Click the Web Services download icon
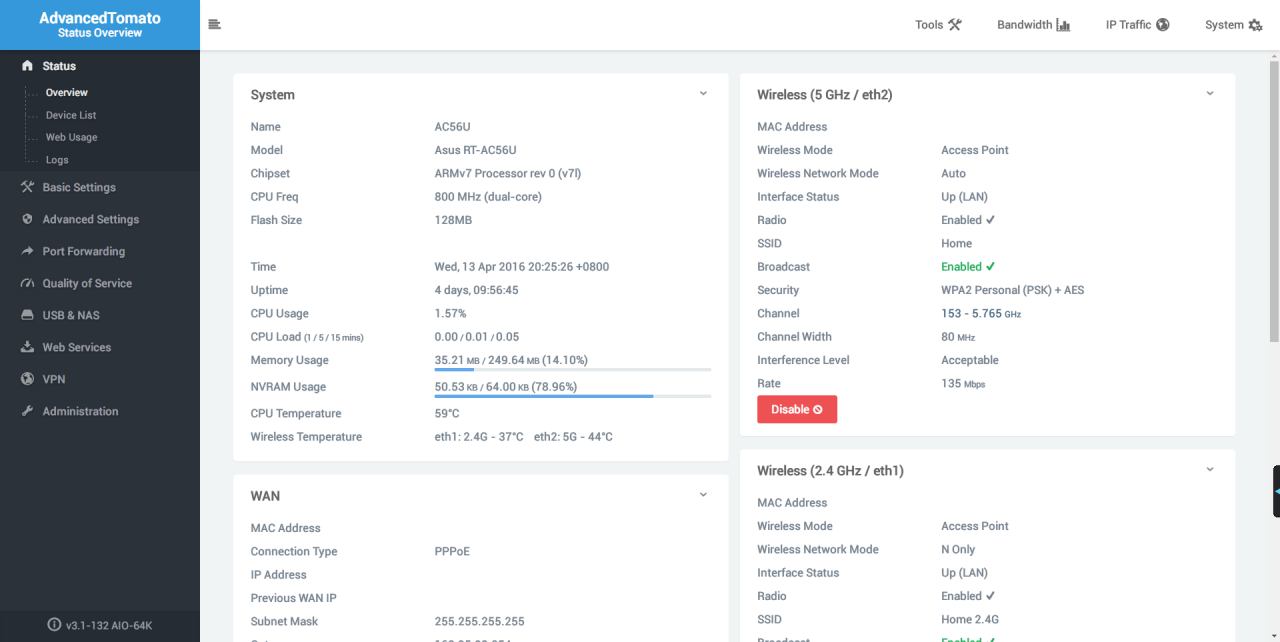Image resolution: width=1280 pixels, height=642 pixels. coord(27,347)
